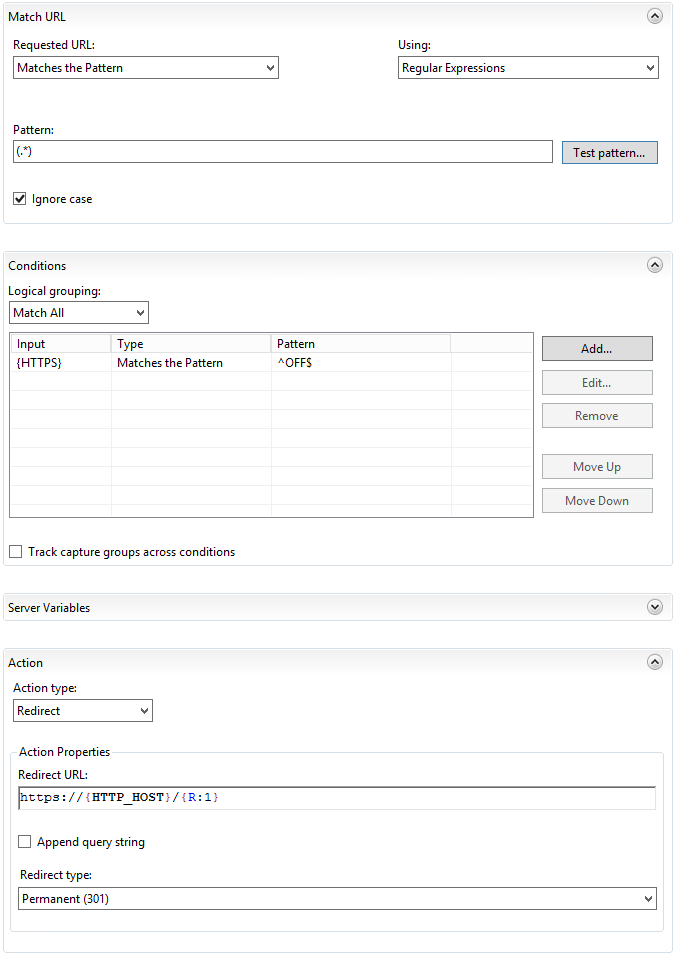Click the Move Down button
This screenshot has height=956, width=676.
597,501
